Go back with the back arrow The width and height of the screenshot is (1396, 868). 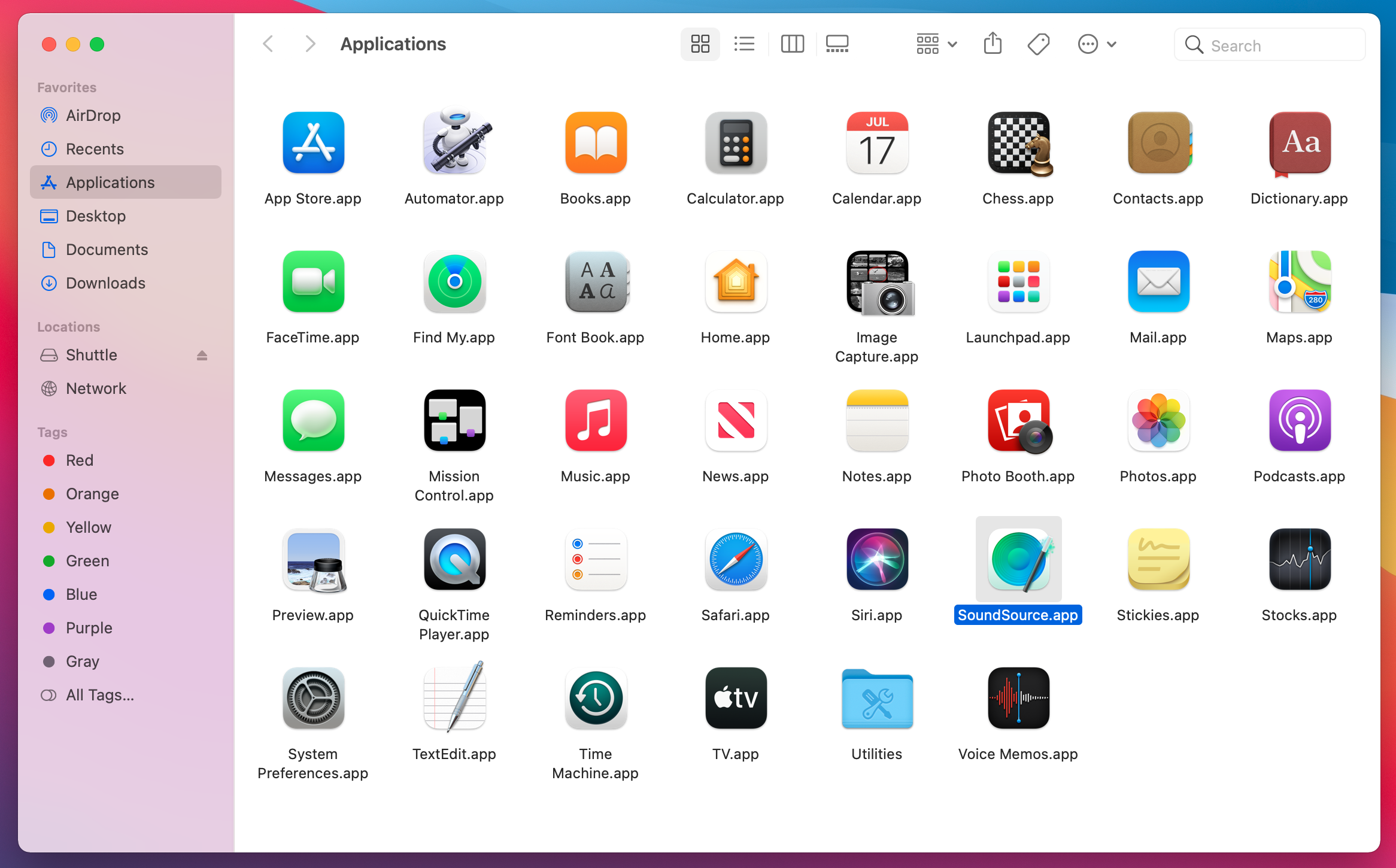coord(268,44)
